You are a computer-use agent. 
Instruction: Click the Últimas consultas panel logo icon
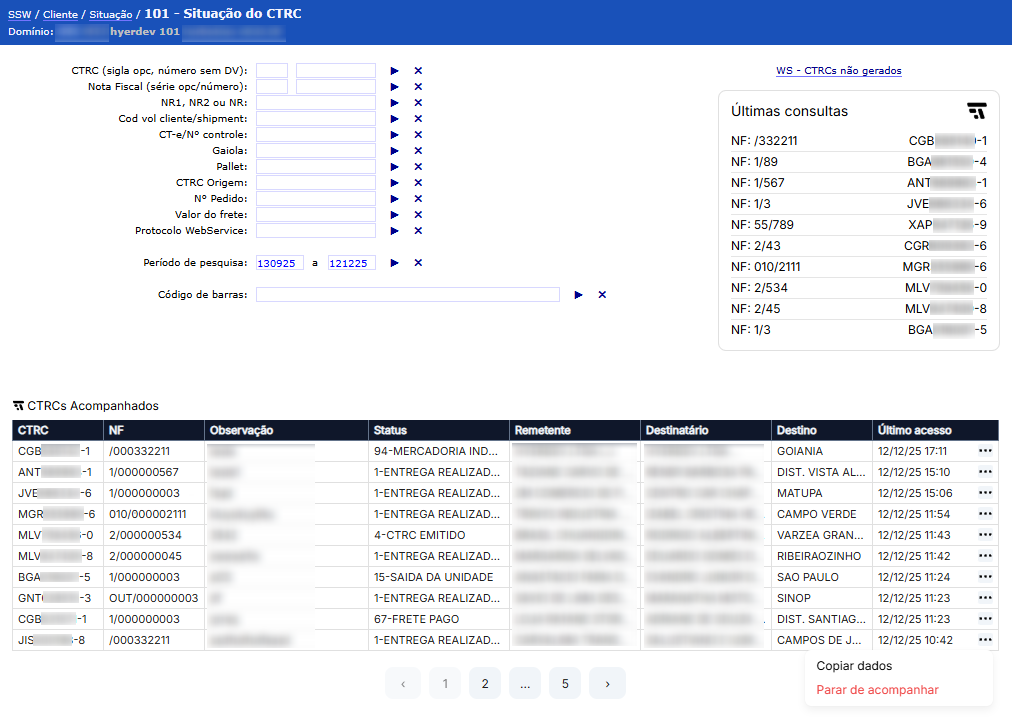coord(976,111)
